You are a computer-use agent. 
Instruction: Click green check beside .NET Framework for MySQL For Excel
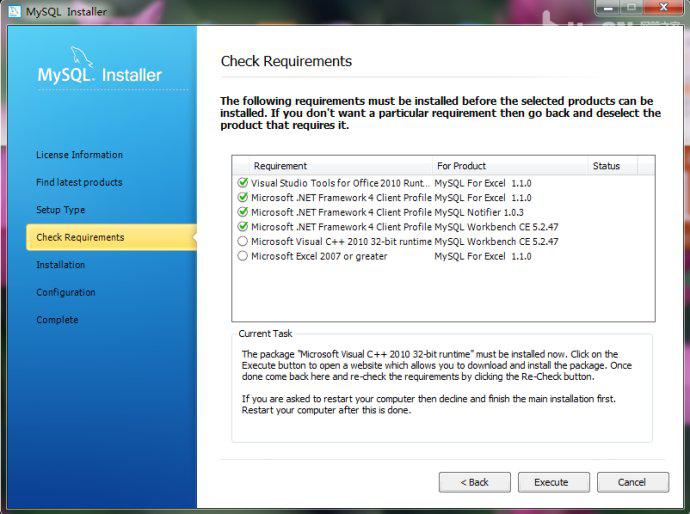pos(242,197)
